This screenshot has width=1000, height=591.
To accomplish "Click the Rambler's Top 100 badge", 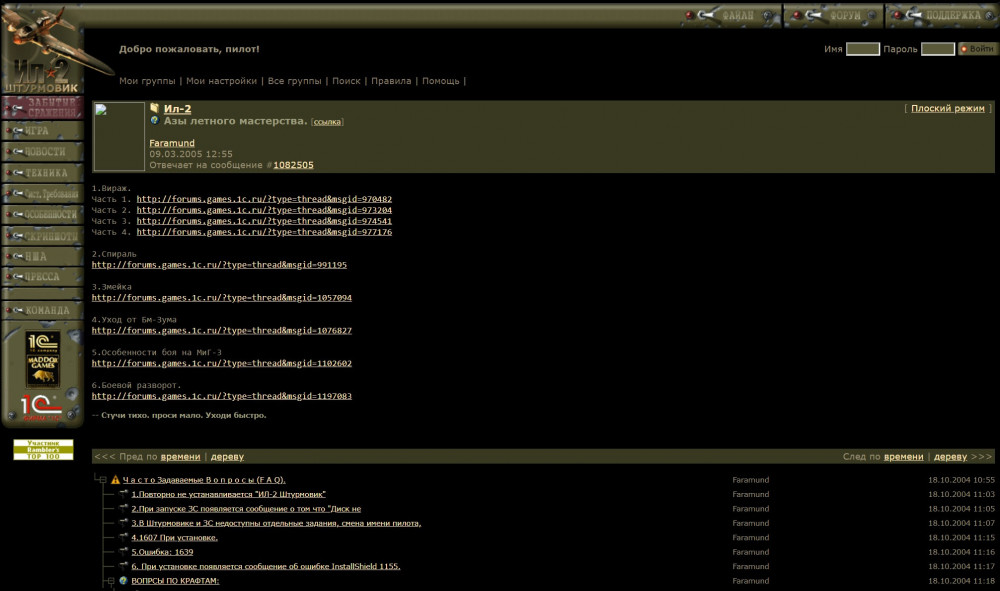I will click(43, 449).
